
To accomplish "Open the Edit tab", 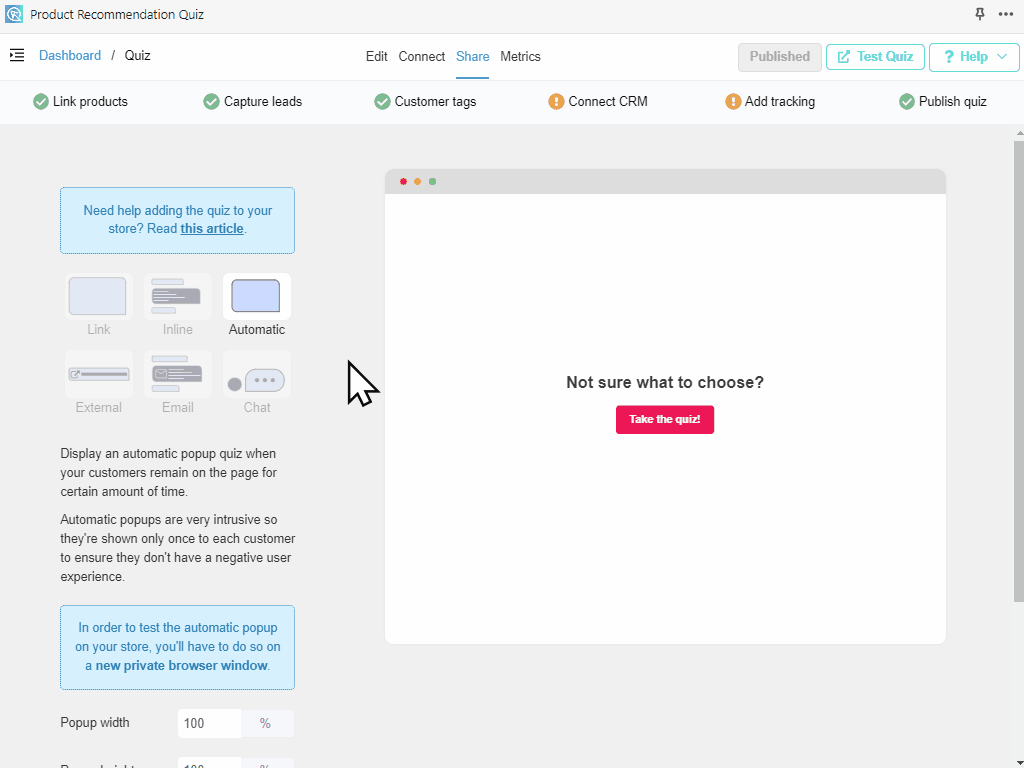I will click(x=376, y=57).
